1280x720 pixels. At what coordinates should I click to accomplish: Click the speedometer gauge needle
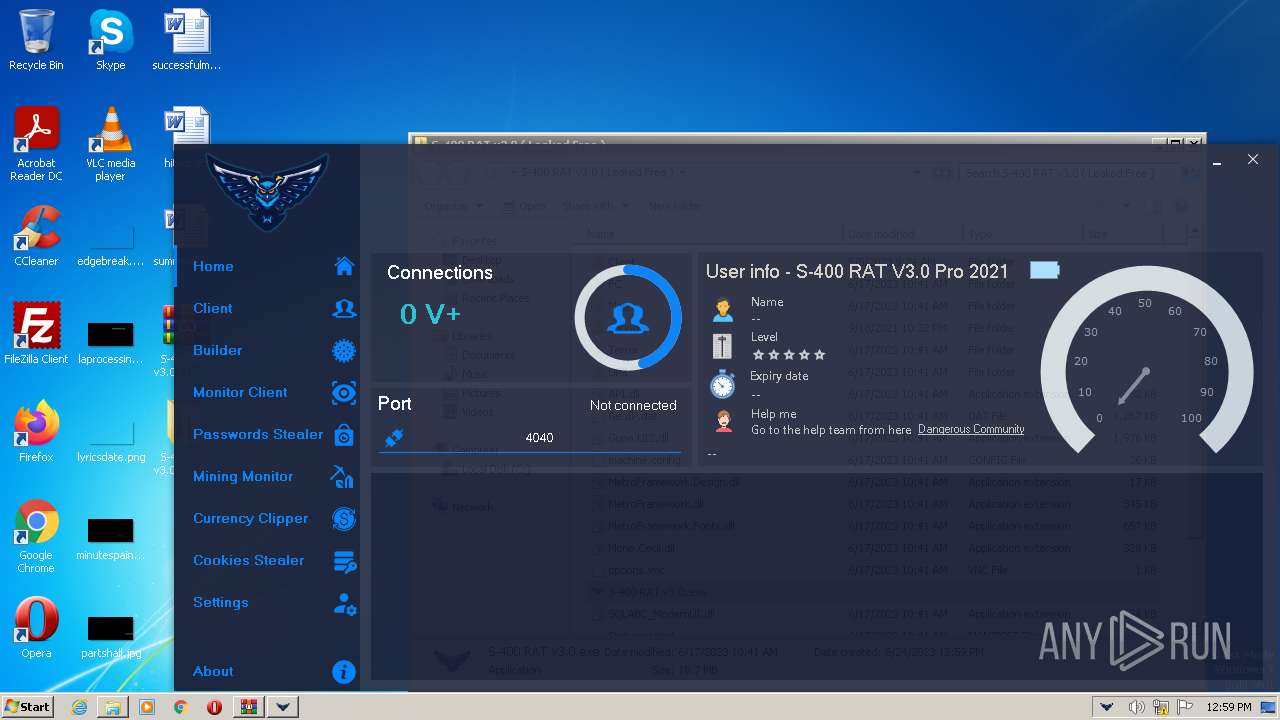1134,386
